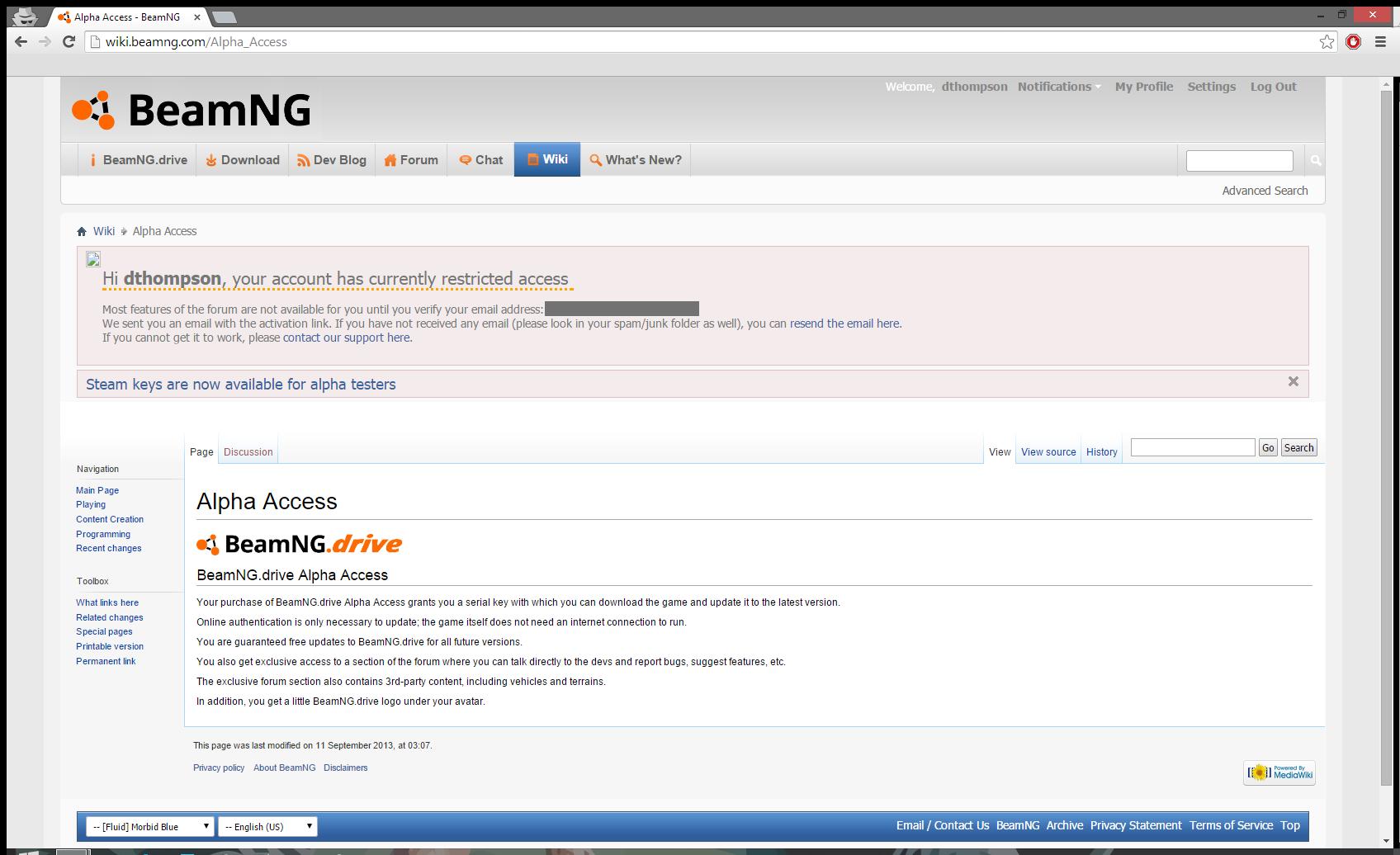Click the browser address bar

[710, 41]
